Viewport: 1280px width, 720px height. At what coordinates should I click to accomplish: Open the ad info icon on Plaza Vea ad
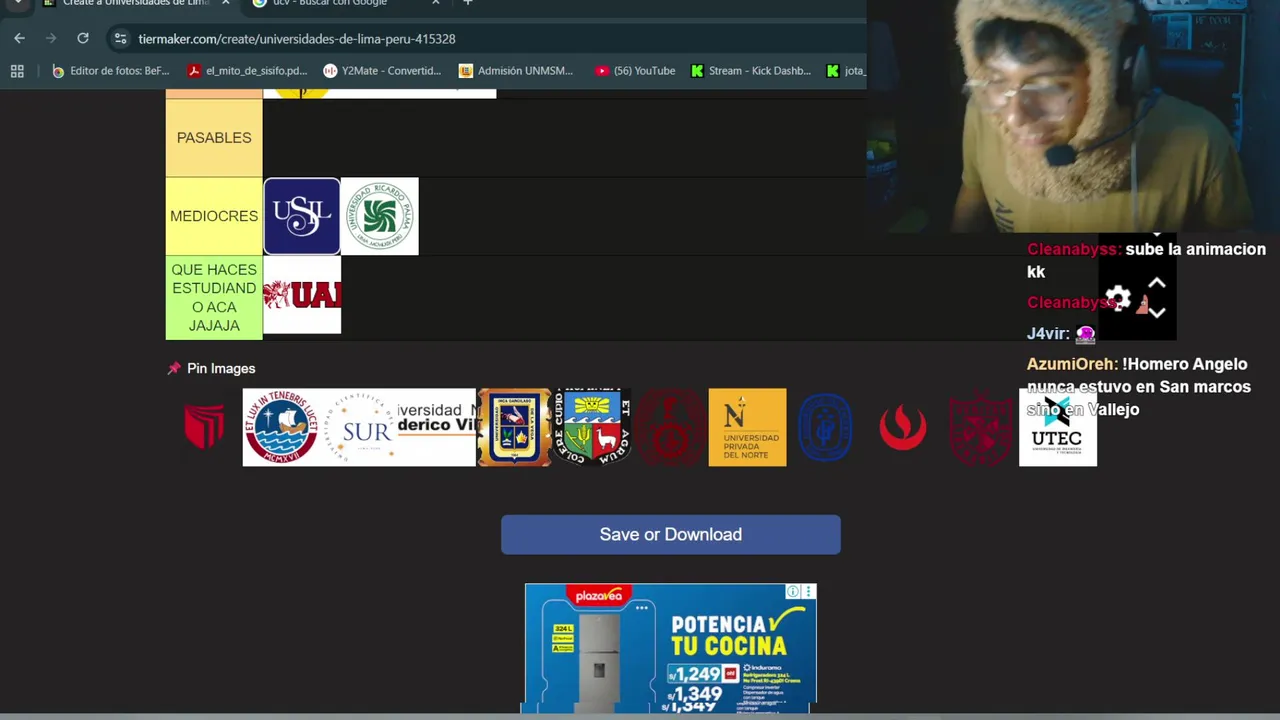coord(793,592)
